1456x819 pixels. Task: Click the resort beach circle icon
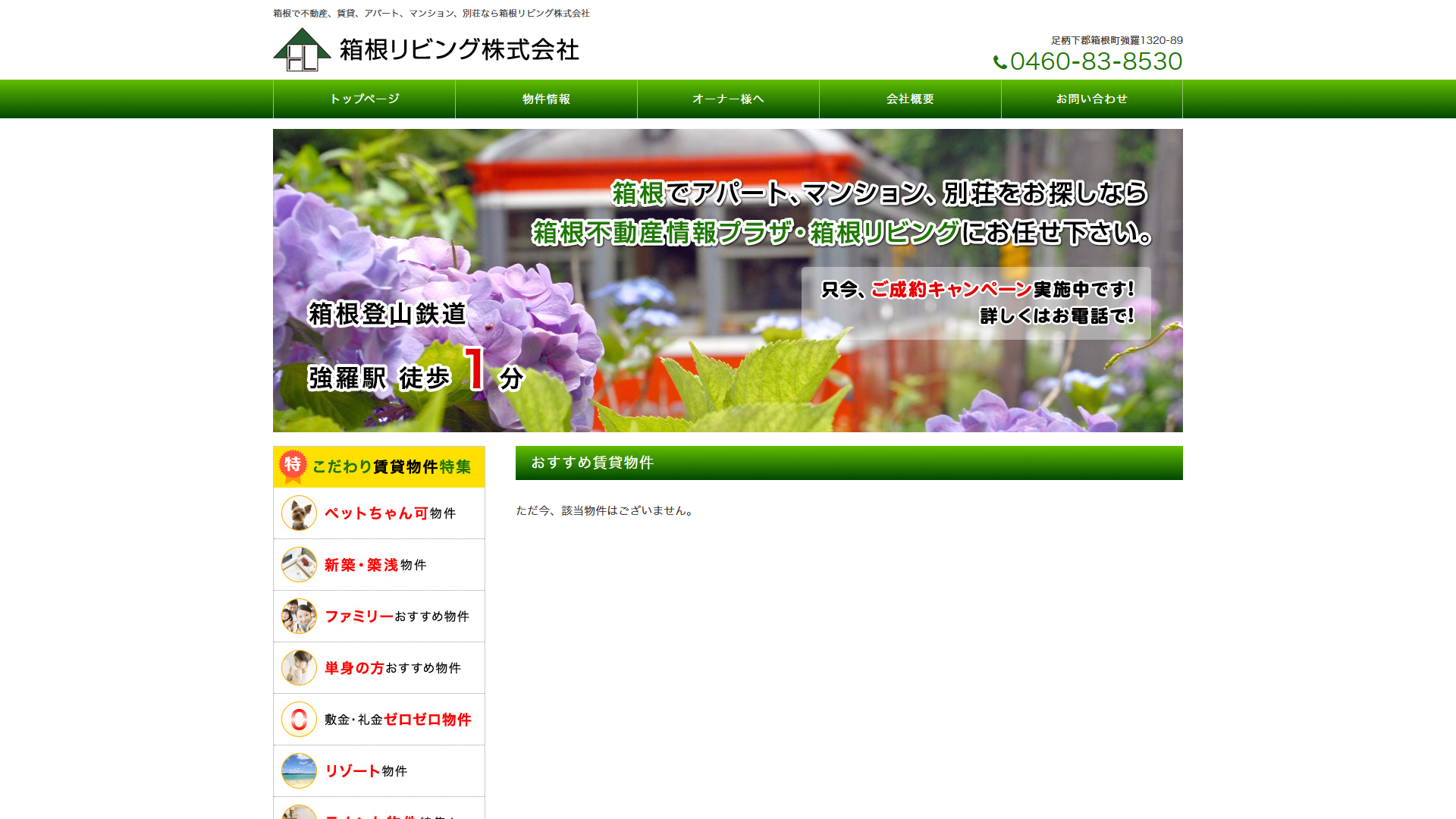tap(299, 771)
